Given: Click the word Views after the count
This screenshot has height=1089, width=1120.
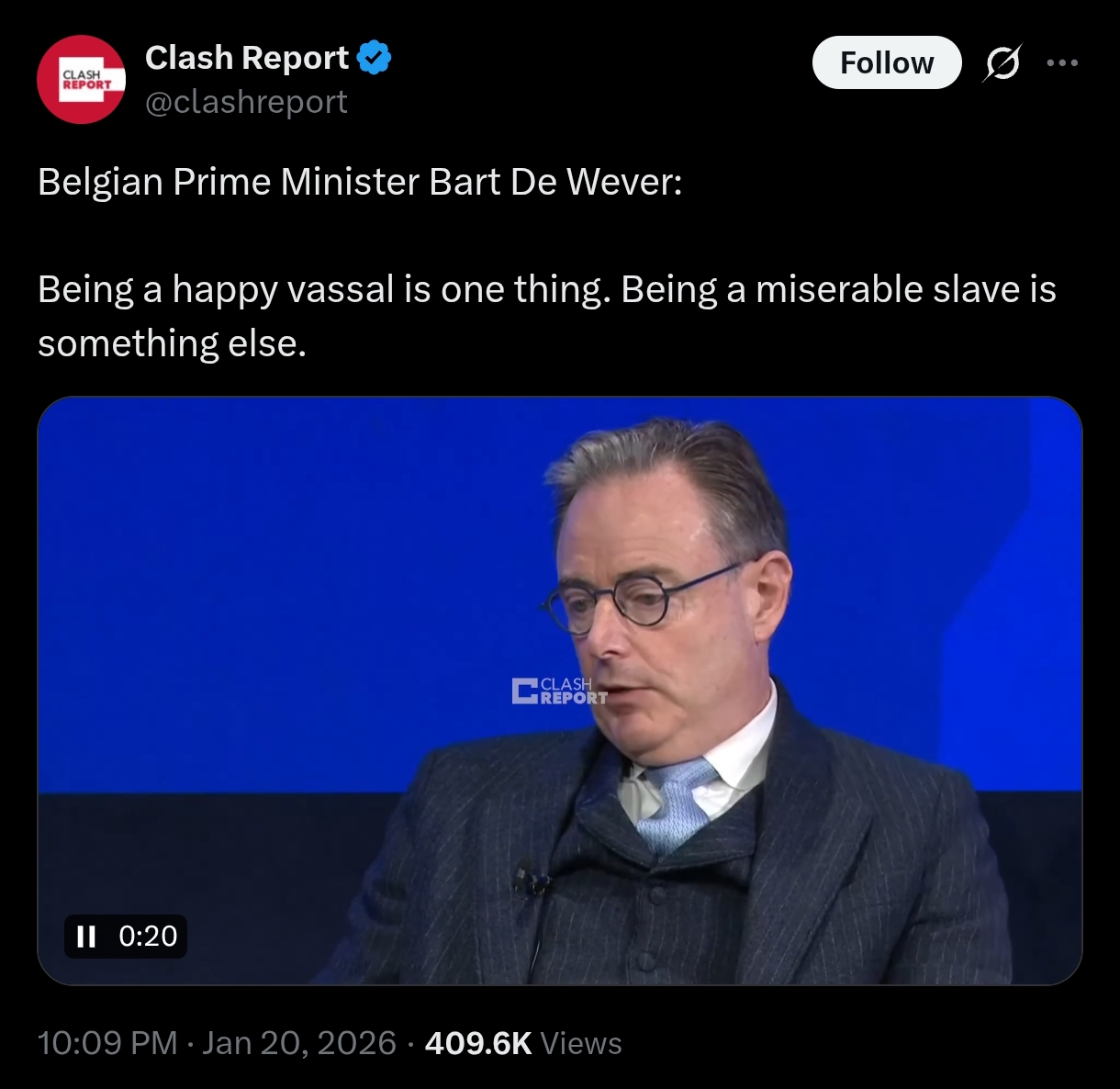Looking at the screenshot, I should [x=581, y=1043].
